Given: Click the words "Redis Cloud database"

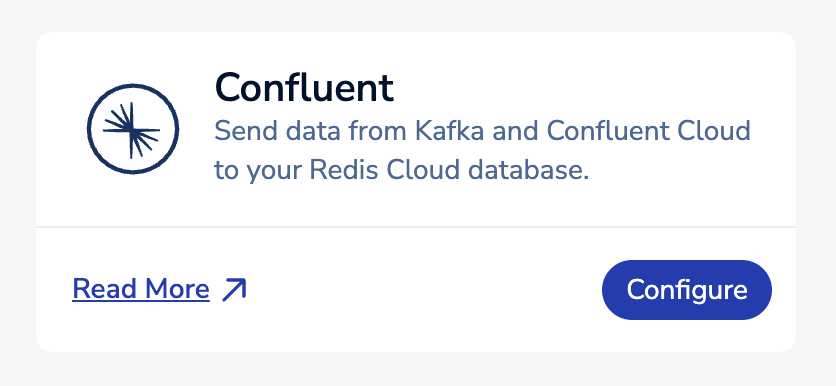Looking at the screenshot, I should [449, 171].
